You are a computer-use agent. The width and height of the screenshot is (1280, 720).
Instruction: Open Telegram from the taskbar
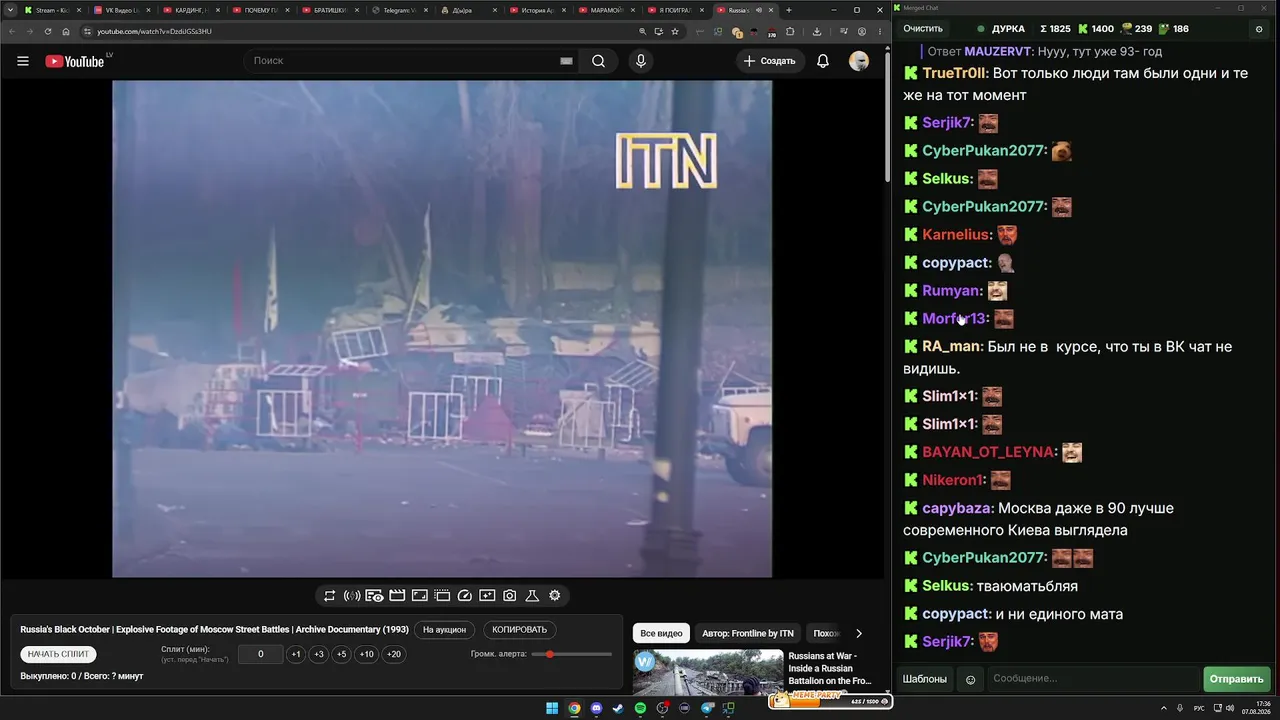click(707, 708)
